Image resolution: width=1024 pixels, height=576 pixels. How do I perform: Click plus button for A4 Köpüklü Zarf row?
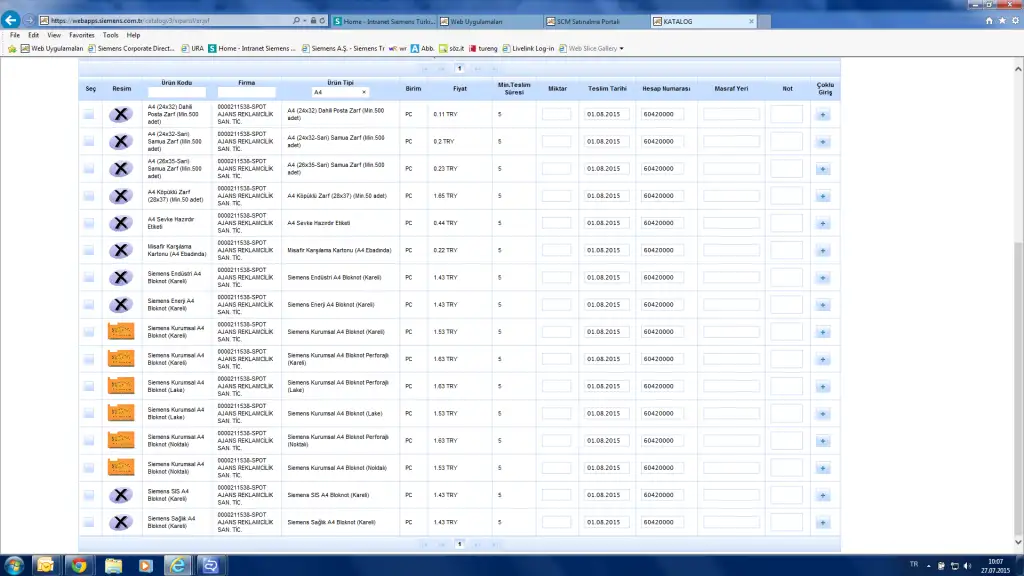coord(822,196)
